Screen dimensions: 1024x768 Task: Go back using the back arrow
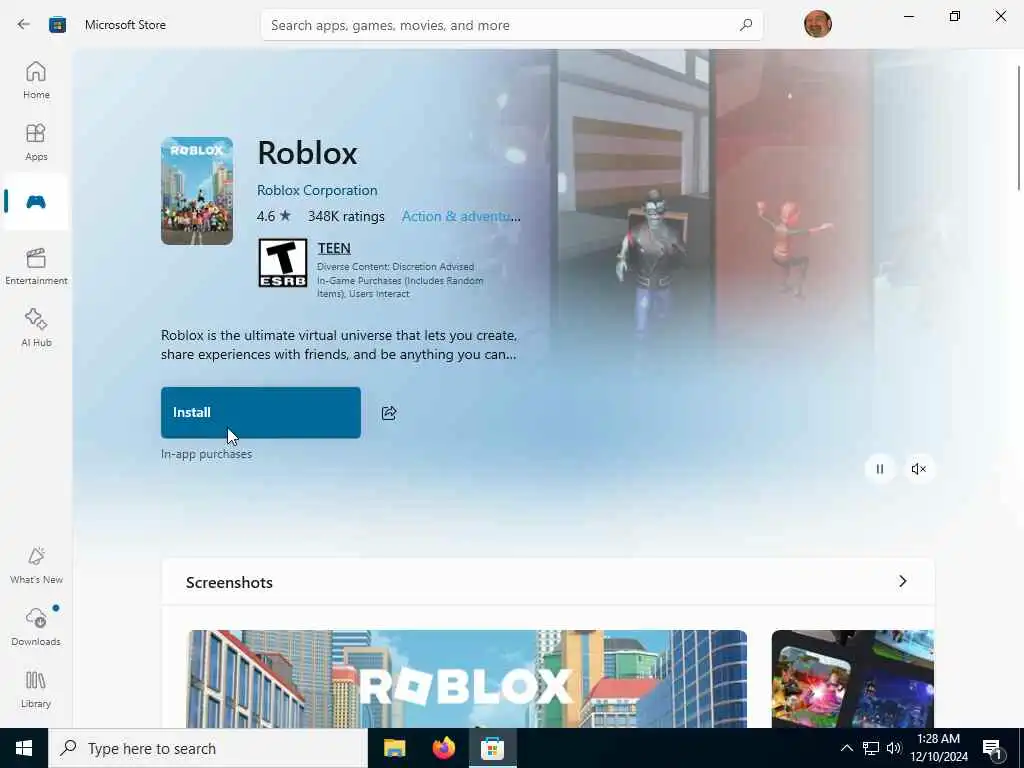pos(24,25)
